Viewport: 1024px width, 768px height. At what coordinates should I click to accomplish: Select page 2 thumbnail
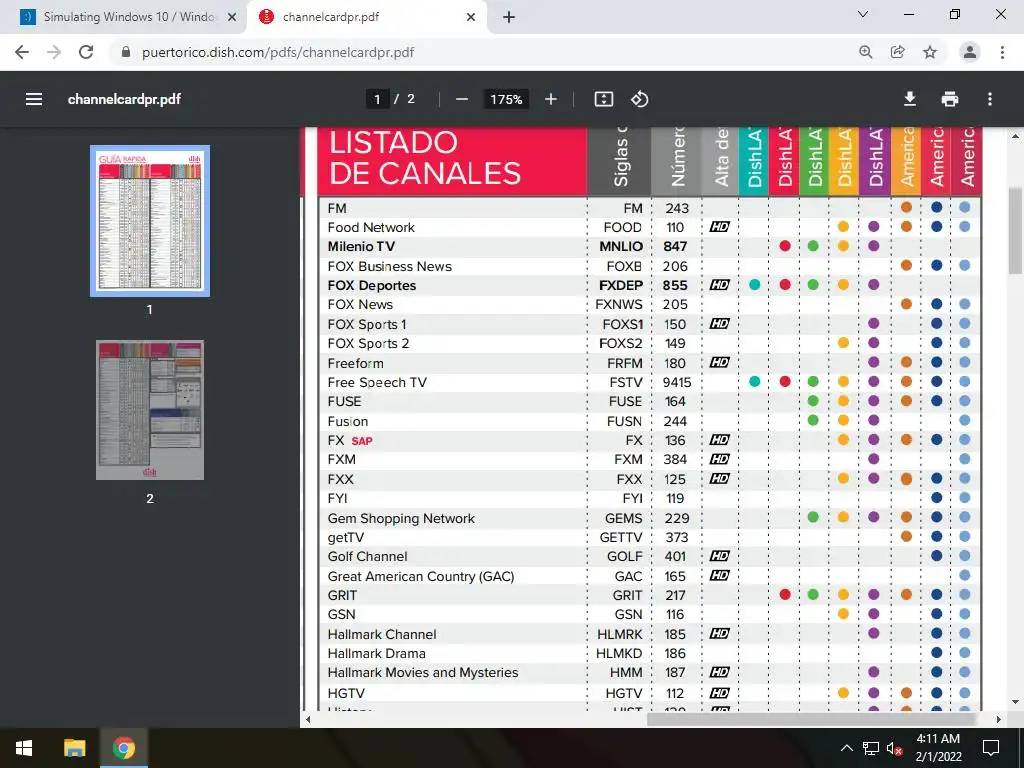pyautogui.click(x=150, y=410)
